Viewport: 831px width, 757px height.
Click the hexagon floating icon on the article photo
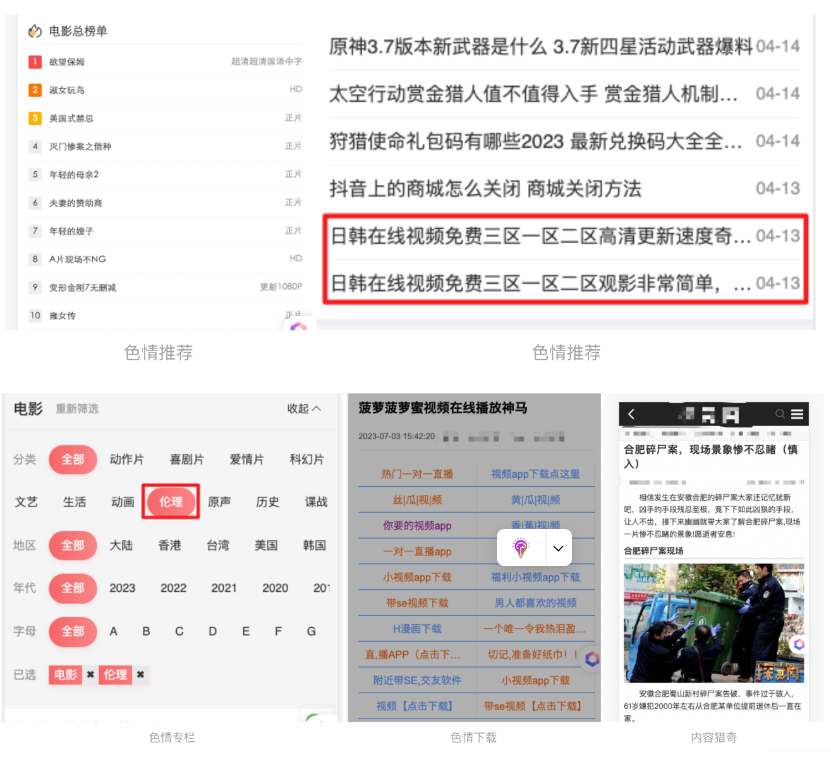pos(799,644)
